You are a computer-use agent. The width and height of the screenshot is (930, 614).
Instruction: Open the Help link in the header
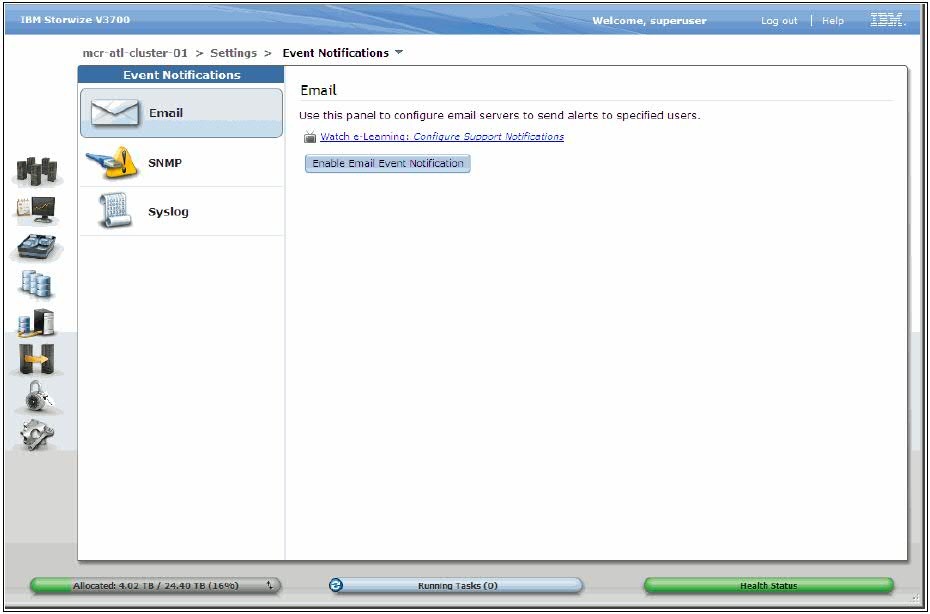point(833,20)
